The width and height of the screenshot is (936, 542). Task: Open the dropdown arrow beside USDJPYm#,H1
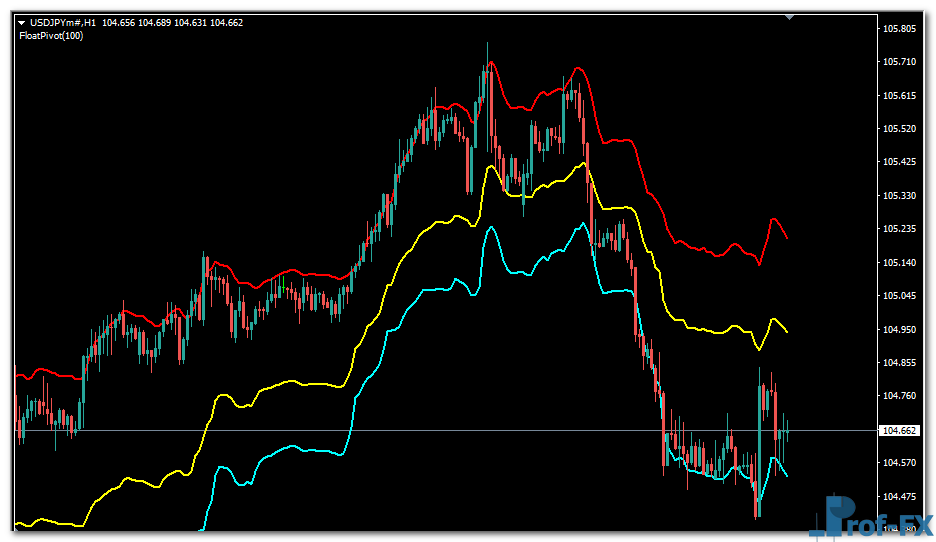(x=22, y=22)
